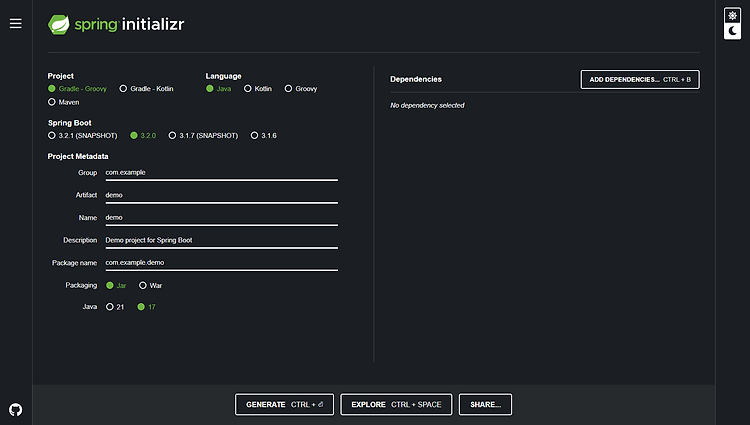The height and width of the screenshot is (425, 750).
Task: Click the Project Metadata heading
Action: point(78,156)
